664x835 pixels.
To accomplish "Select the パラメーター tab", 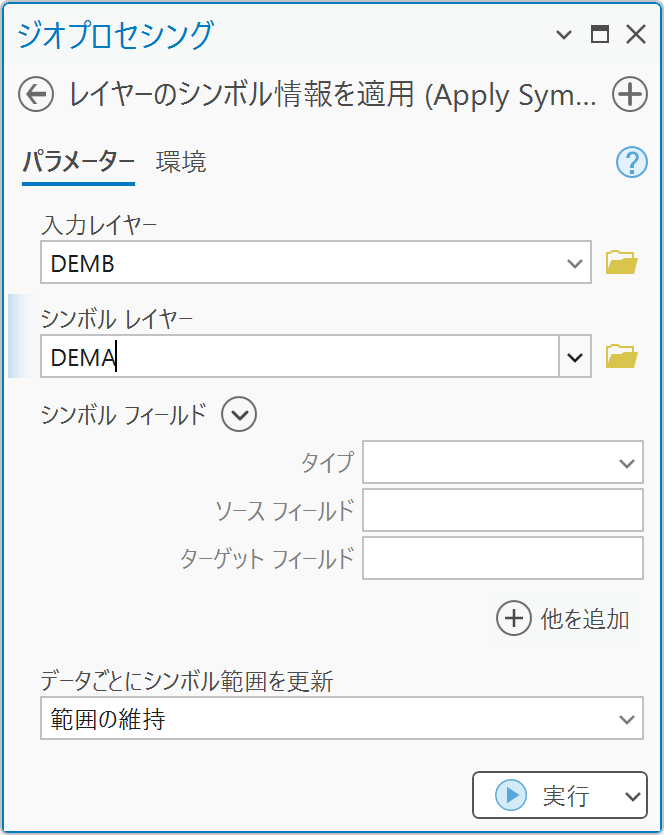I will pos(78,162).
